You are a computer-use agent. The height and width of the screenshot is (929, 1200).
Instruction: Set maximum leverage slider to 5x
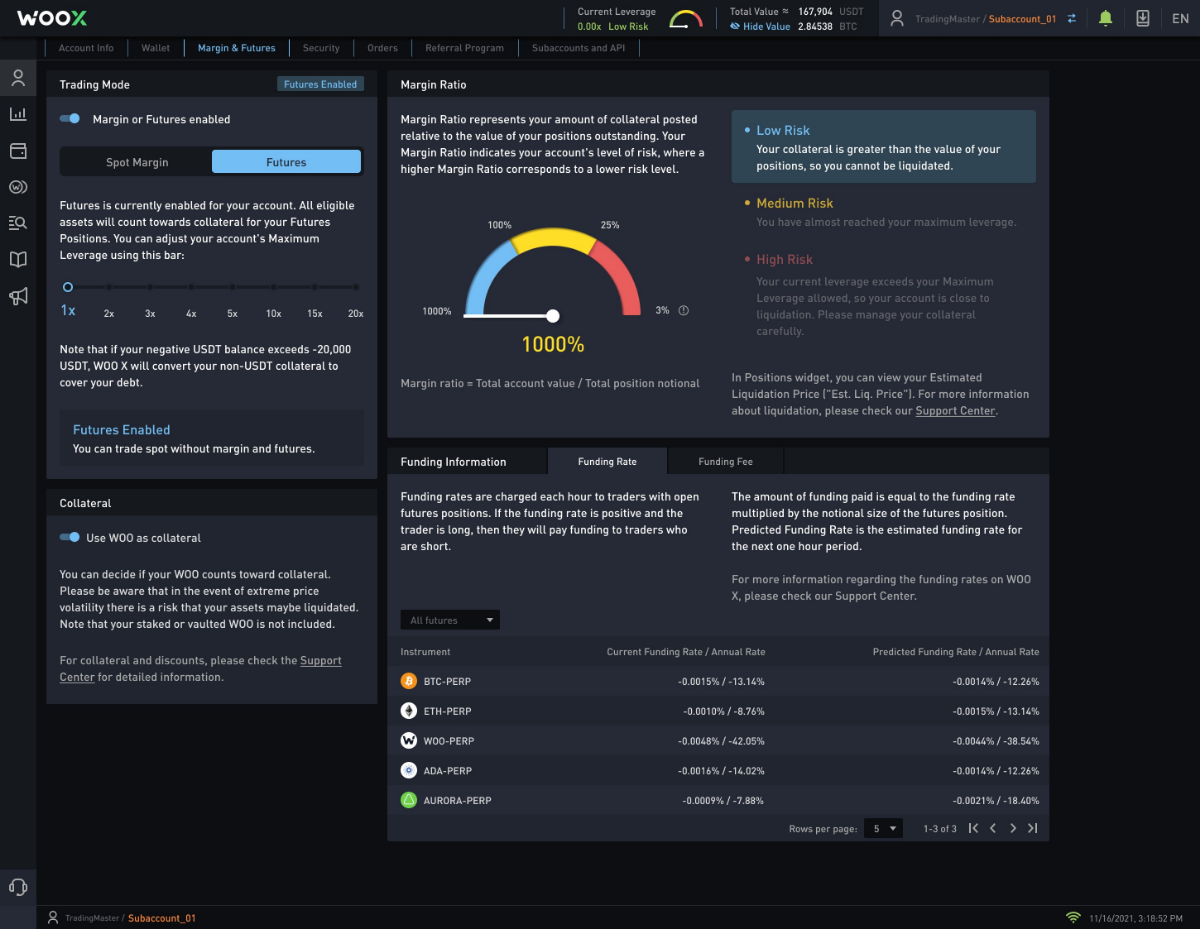232,288
